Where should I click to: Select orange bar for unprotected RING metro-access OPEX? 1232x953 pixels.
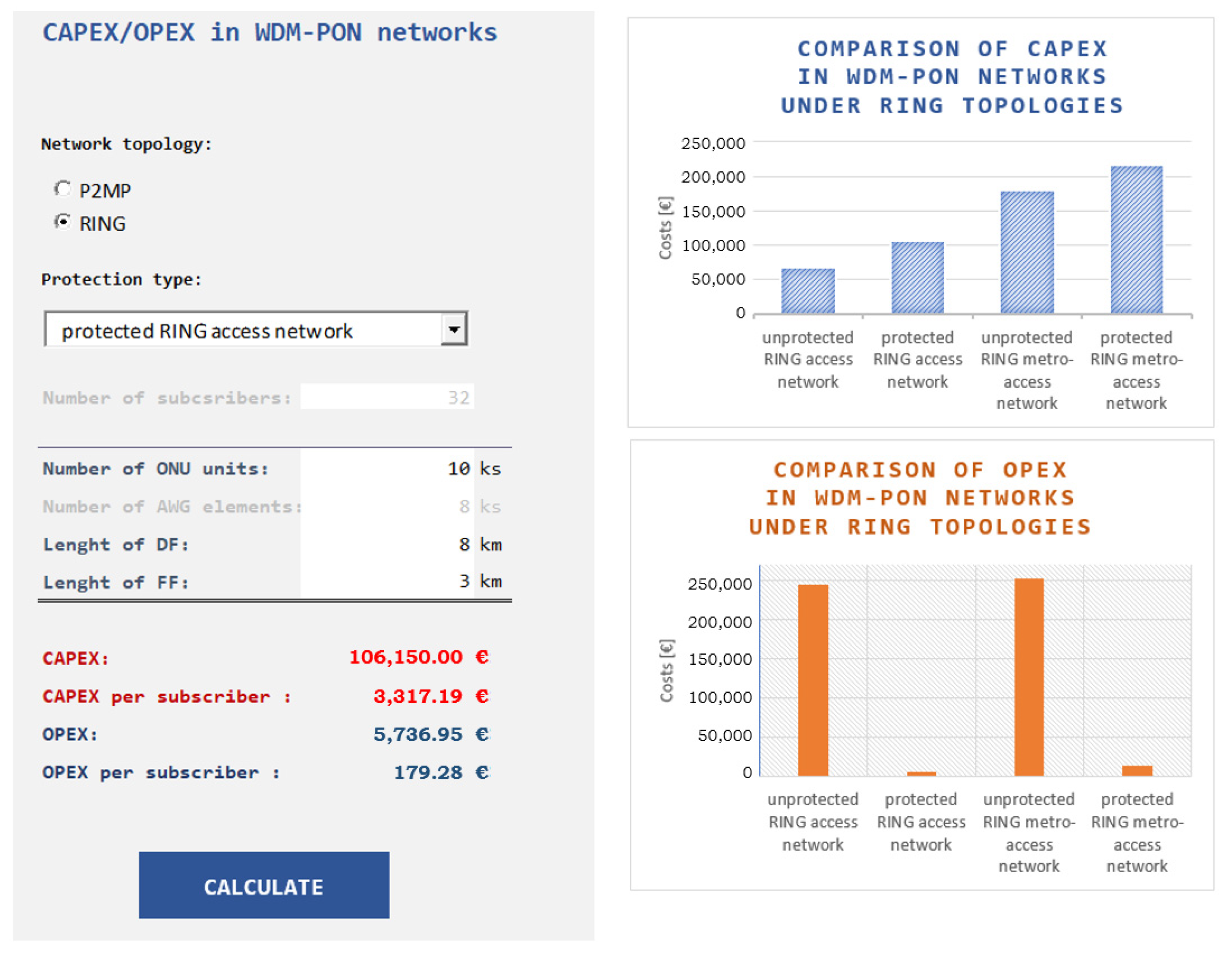[1028, 677]
